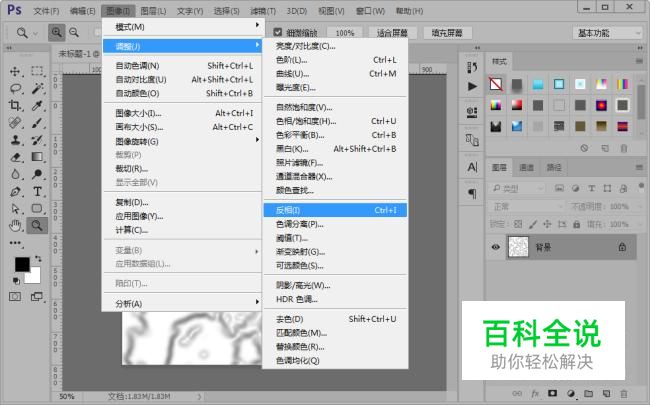Click the 适合屏幕 button
This screenshot has width=650, height=405.
click(x=392, y=33)
